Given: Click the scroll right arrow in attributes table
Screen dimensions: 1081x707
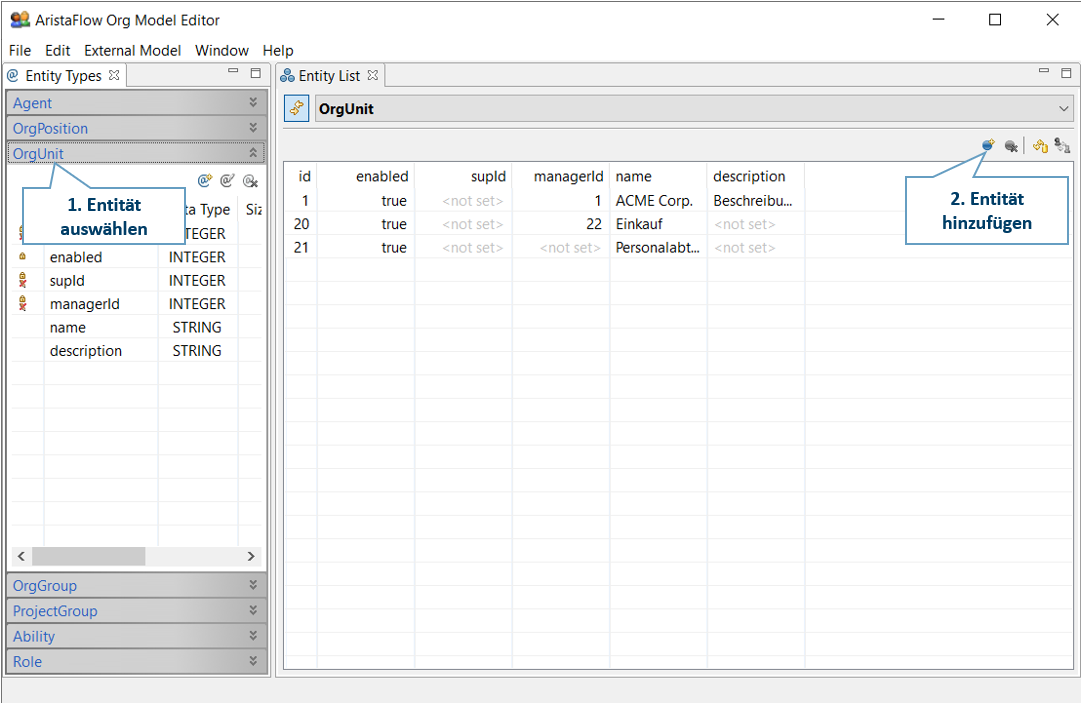Looking at the screenshot, I should click(x=251, y=556).
